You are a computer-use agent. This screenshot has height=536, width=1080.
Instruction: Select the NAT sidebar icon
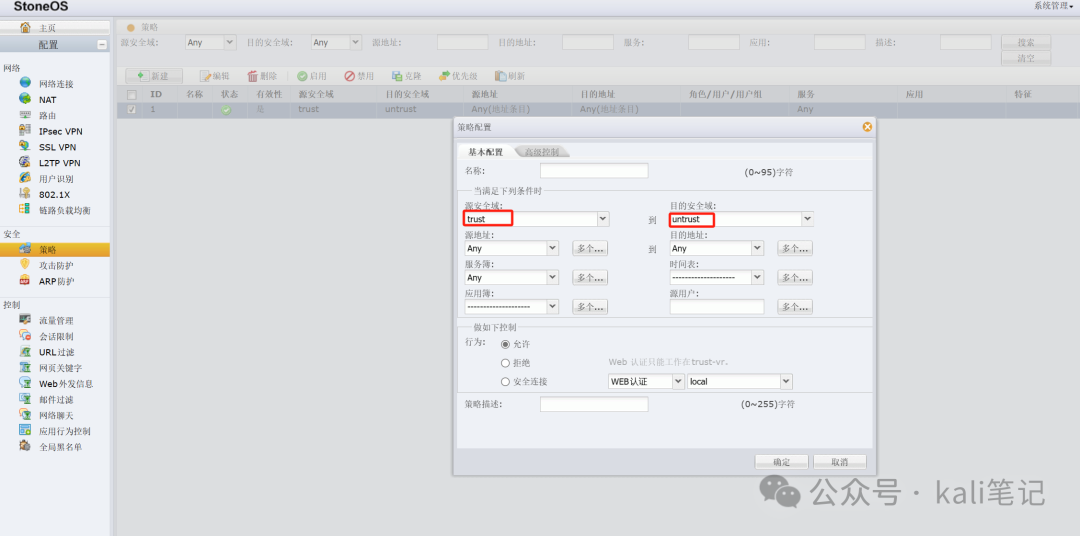[x=25, y=99]
